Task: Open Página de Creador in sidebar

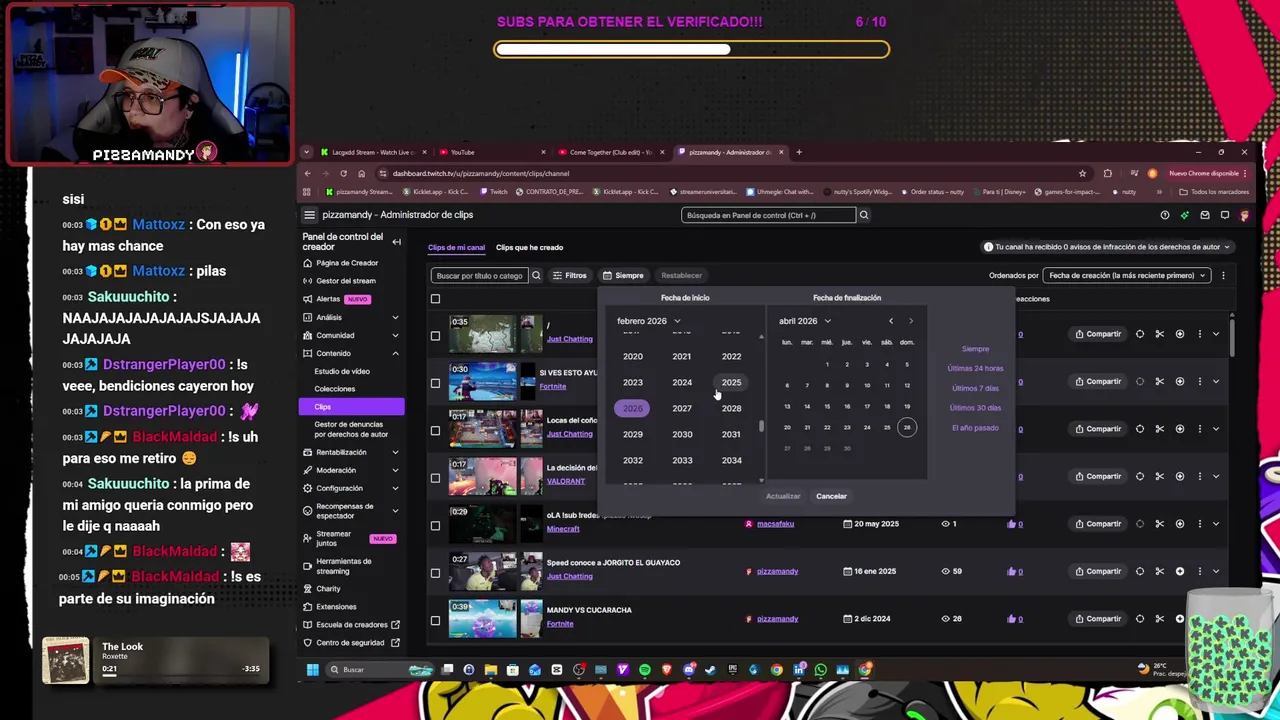Action: pos(347,263)
